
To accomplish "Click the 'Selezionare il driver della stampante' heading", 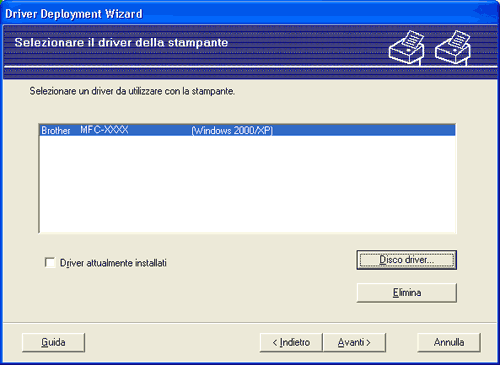I will [121, 43].
